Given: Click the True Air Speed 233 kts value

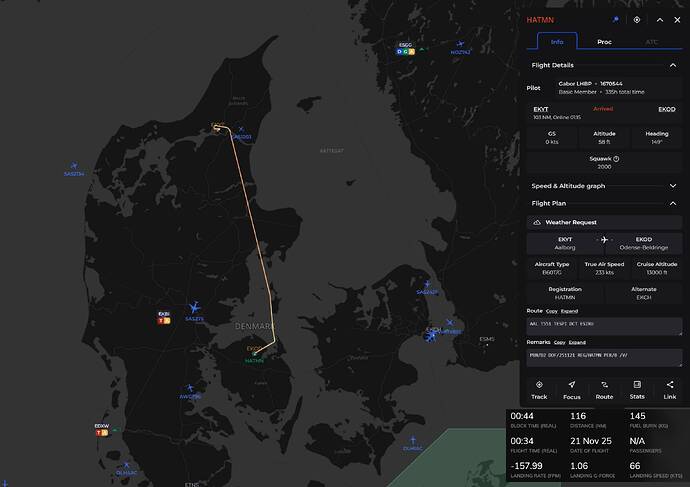Looking at the screenshot, I should pos(604,273).
